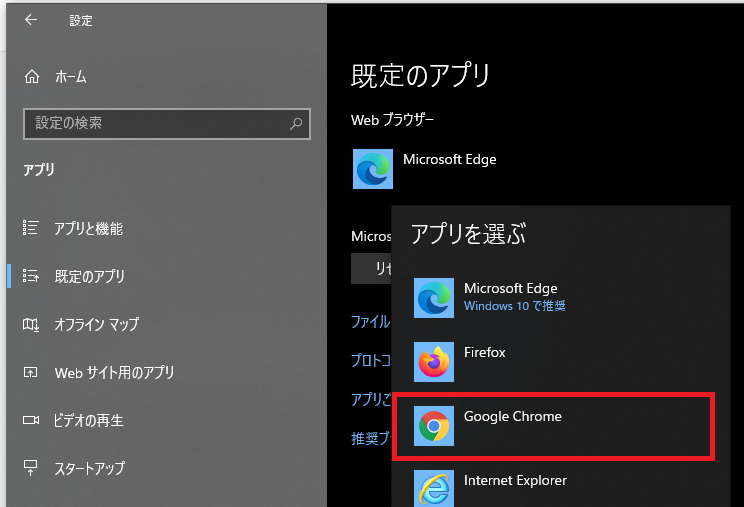Click the Web ブラウザー section label
This screenshot has width=744, height=507.
click(392, 120)
